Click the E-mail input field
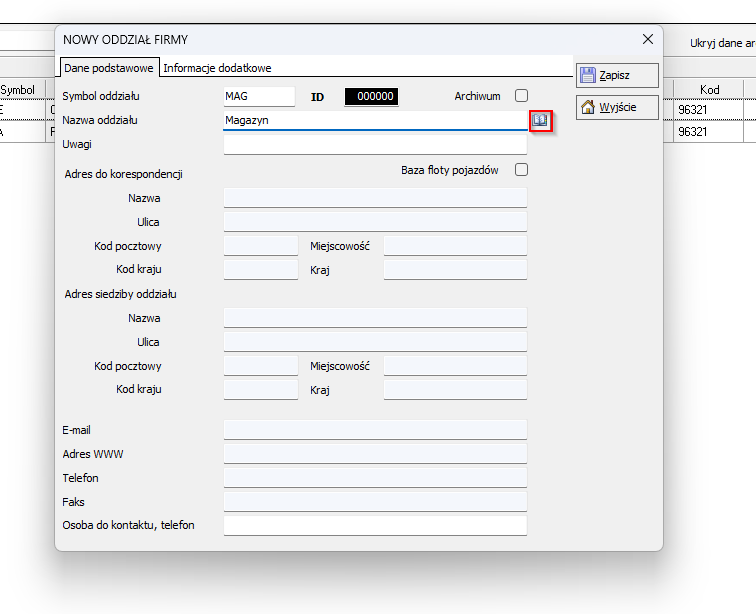 click(375, 430)
